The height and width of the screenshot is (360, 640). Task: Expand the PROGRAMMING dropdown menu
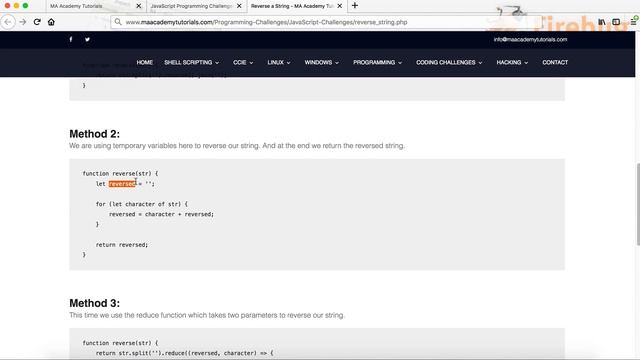(x=378, y=62)
